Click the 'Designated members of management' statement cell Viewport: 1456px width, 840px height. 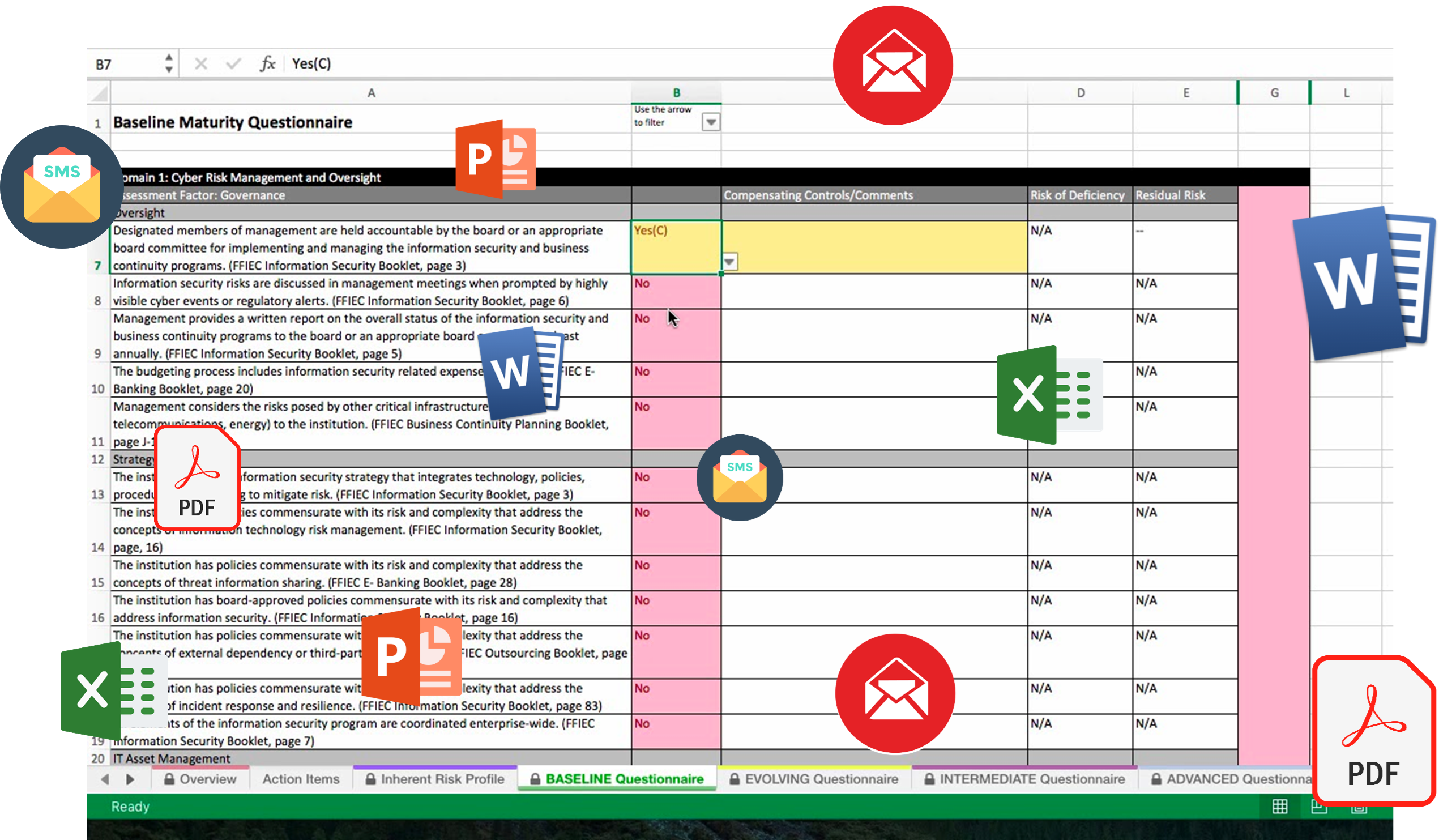tap(371, 247)
